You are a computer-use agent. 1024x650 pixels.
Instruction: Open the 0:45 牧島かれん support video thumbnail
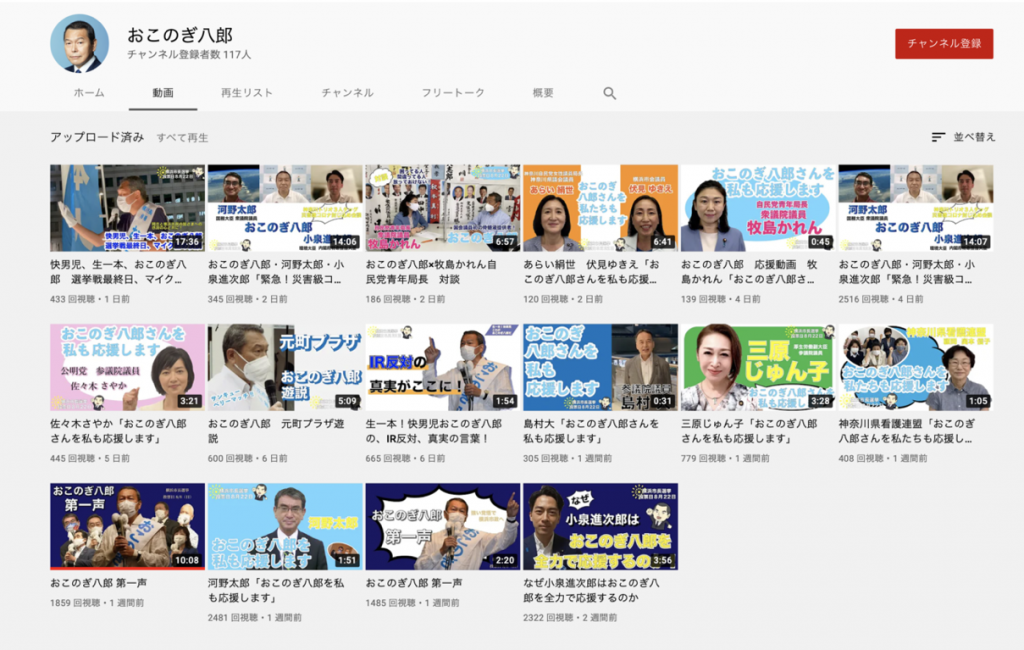757,208
